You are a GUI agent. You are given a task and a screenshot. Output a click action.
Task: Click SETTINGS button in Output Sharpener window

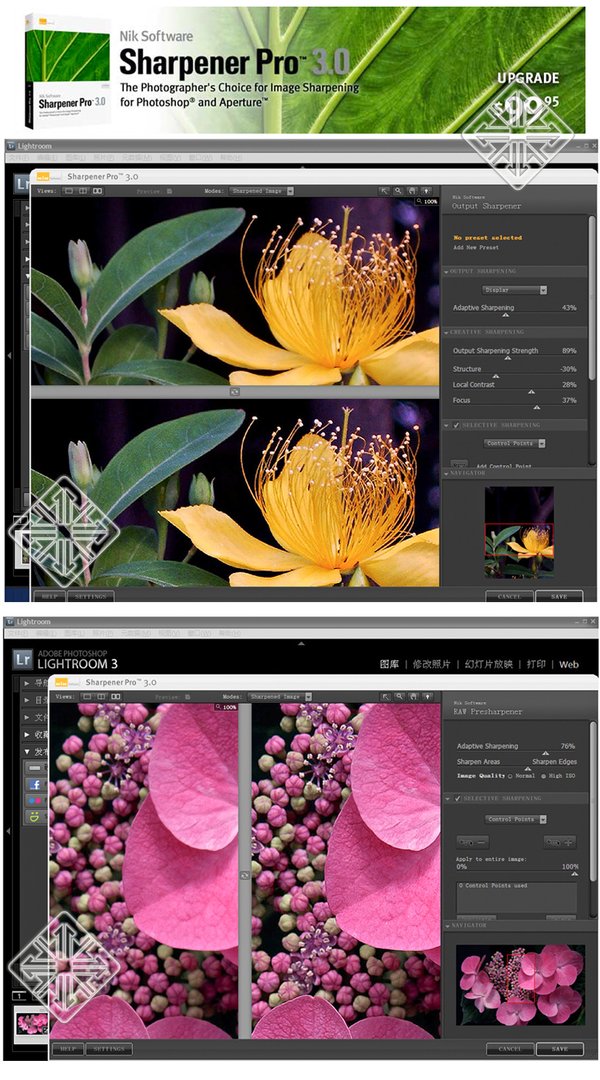[90, 596]
